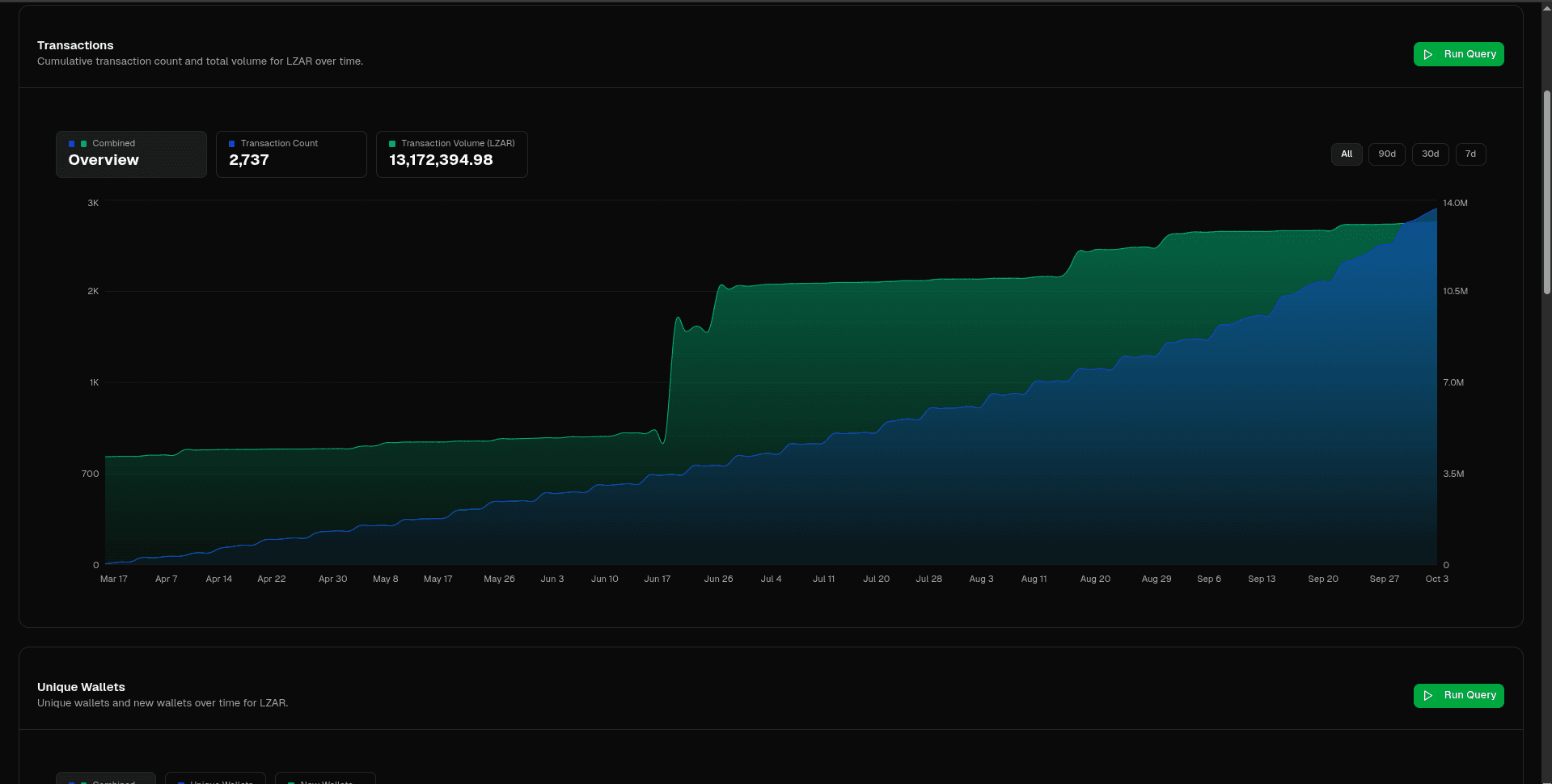Open the Transaction Volume (LZAR) tab

[x=451, y=154]
